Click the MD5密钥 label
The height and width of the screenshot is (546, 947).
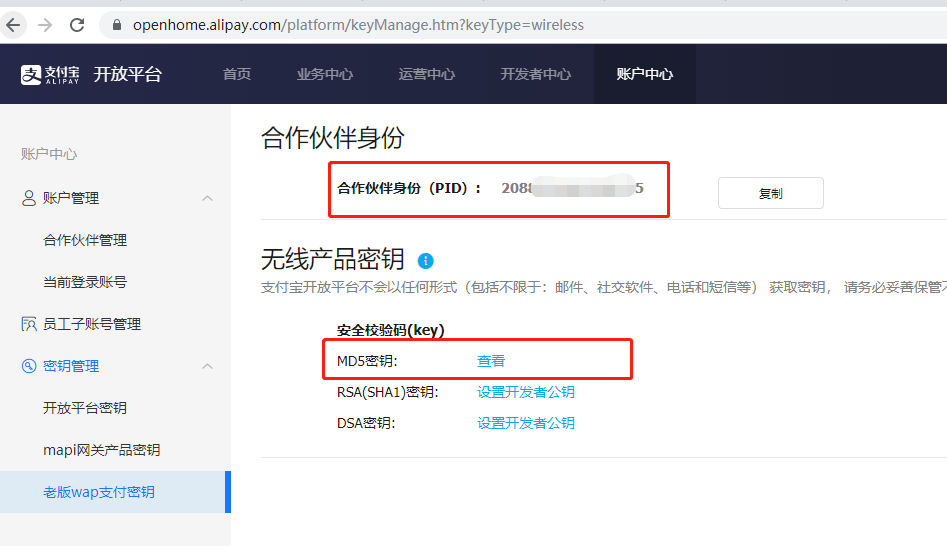(x=367, y=361)
